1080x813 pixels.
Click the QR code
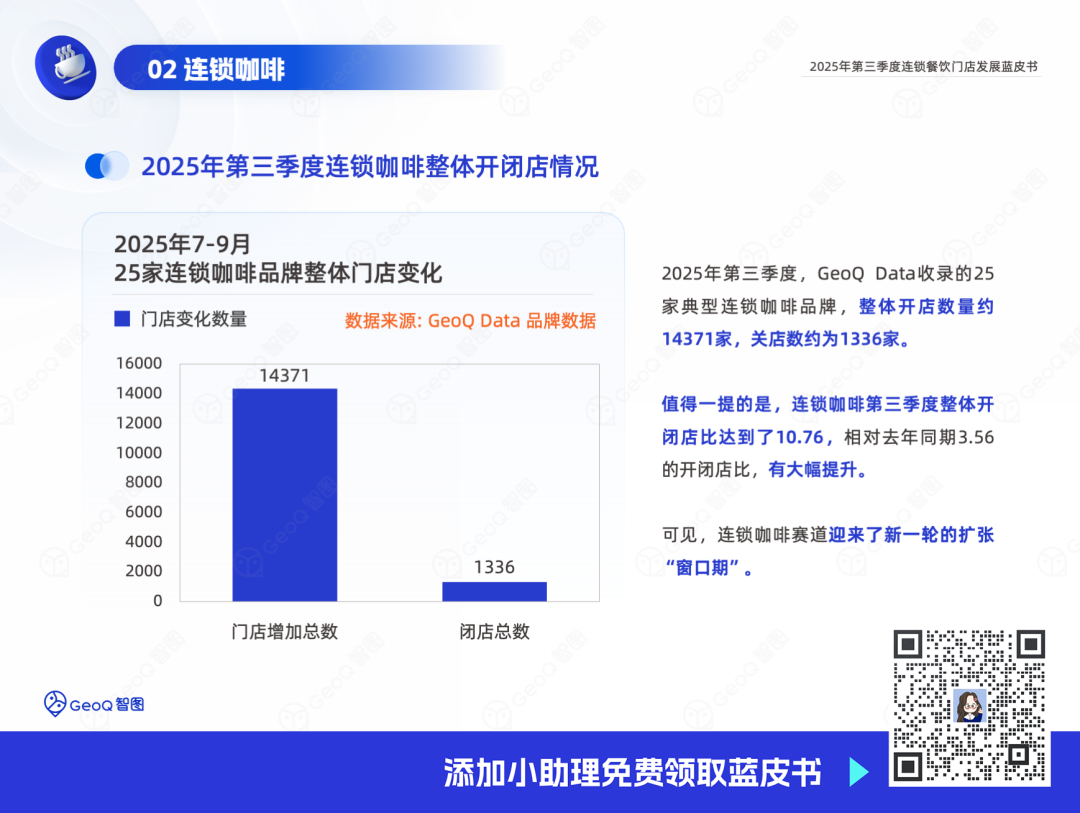969,706
